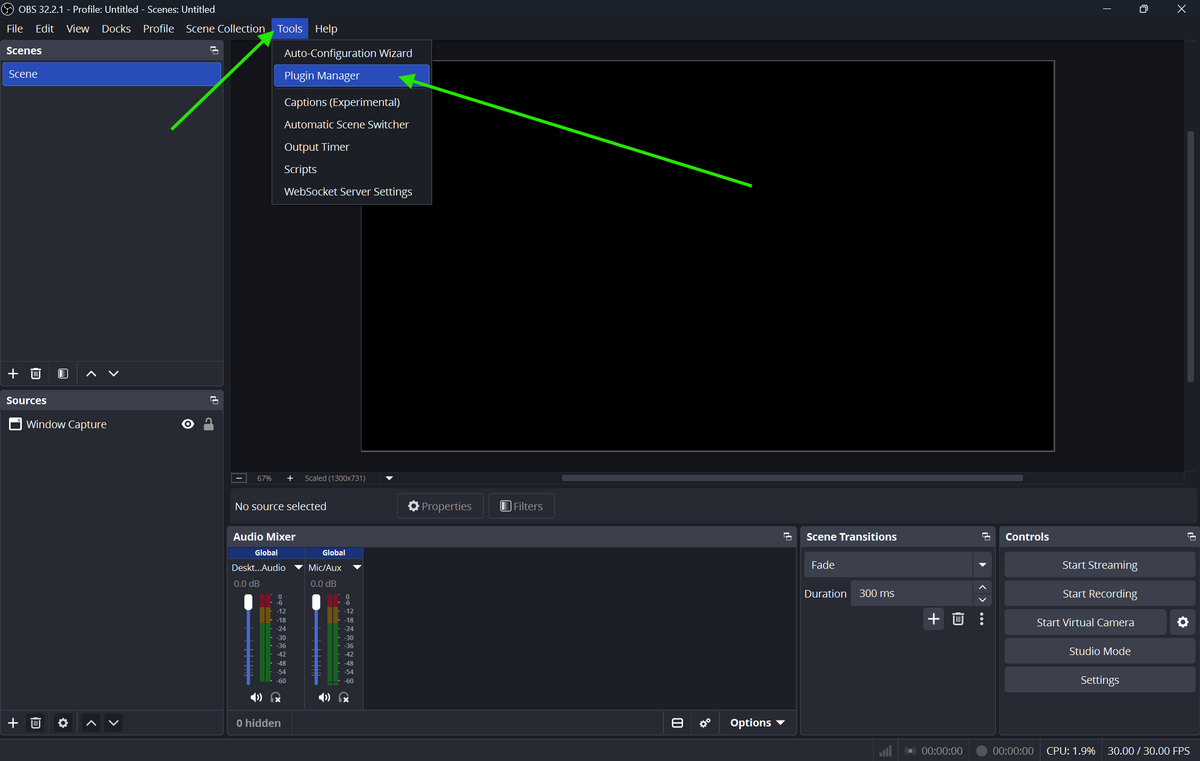The width and height of the screenshot is (1200, 761).
Task: Float the Scene Transitions dock panel
Action: pyautogui.click(x=986, y=537)
